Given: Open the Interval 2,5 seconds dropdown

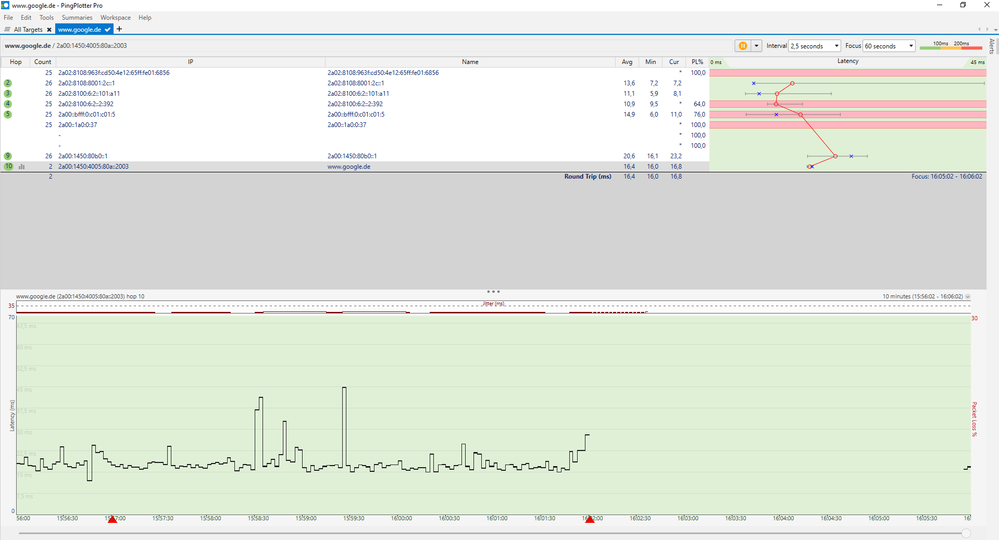Looking at the screenshot, I should [814, 46].
